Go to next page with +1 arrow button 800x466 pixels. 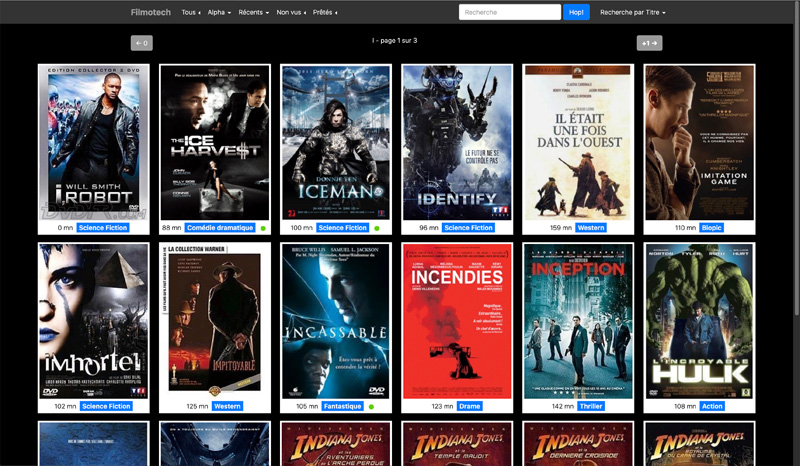649,43
